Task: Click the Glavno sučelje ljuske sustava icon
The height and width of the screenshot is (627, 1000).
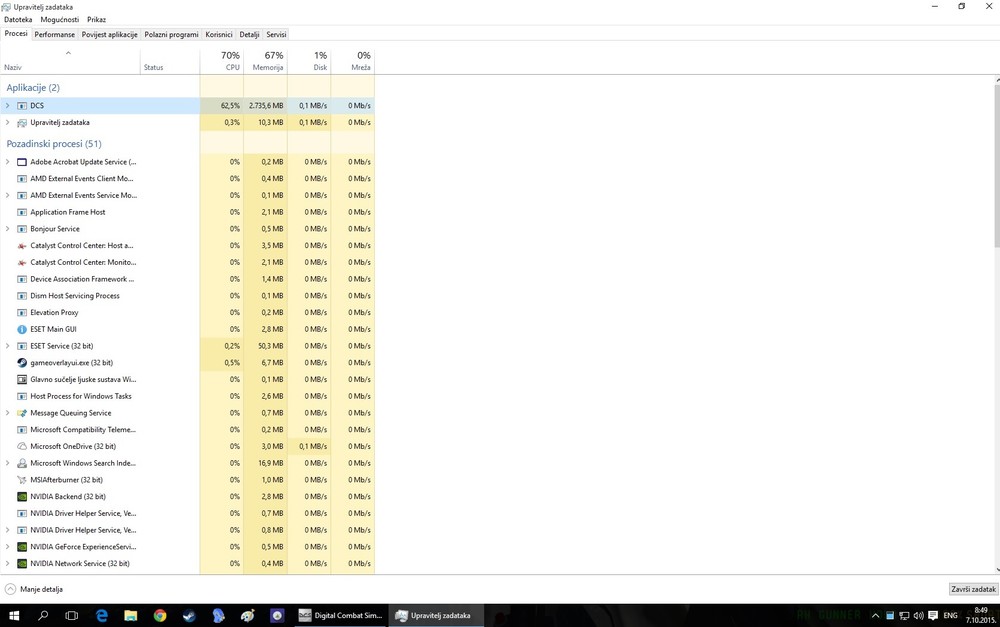Action: (x=22, y=380)
